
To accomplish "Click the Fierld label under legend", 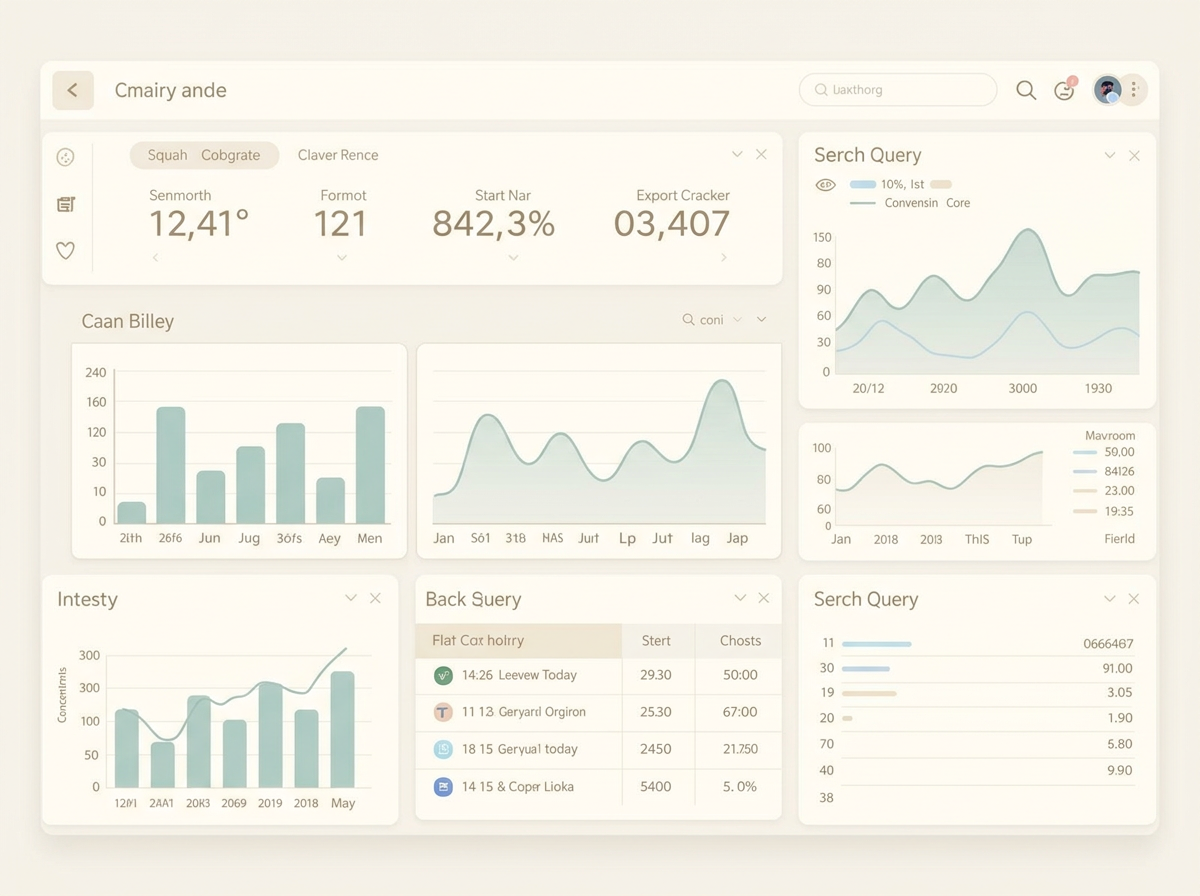I will (1119, 539).
